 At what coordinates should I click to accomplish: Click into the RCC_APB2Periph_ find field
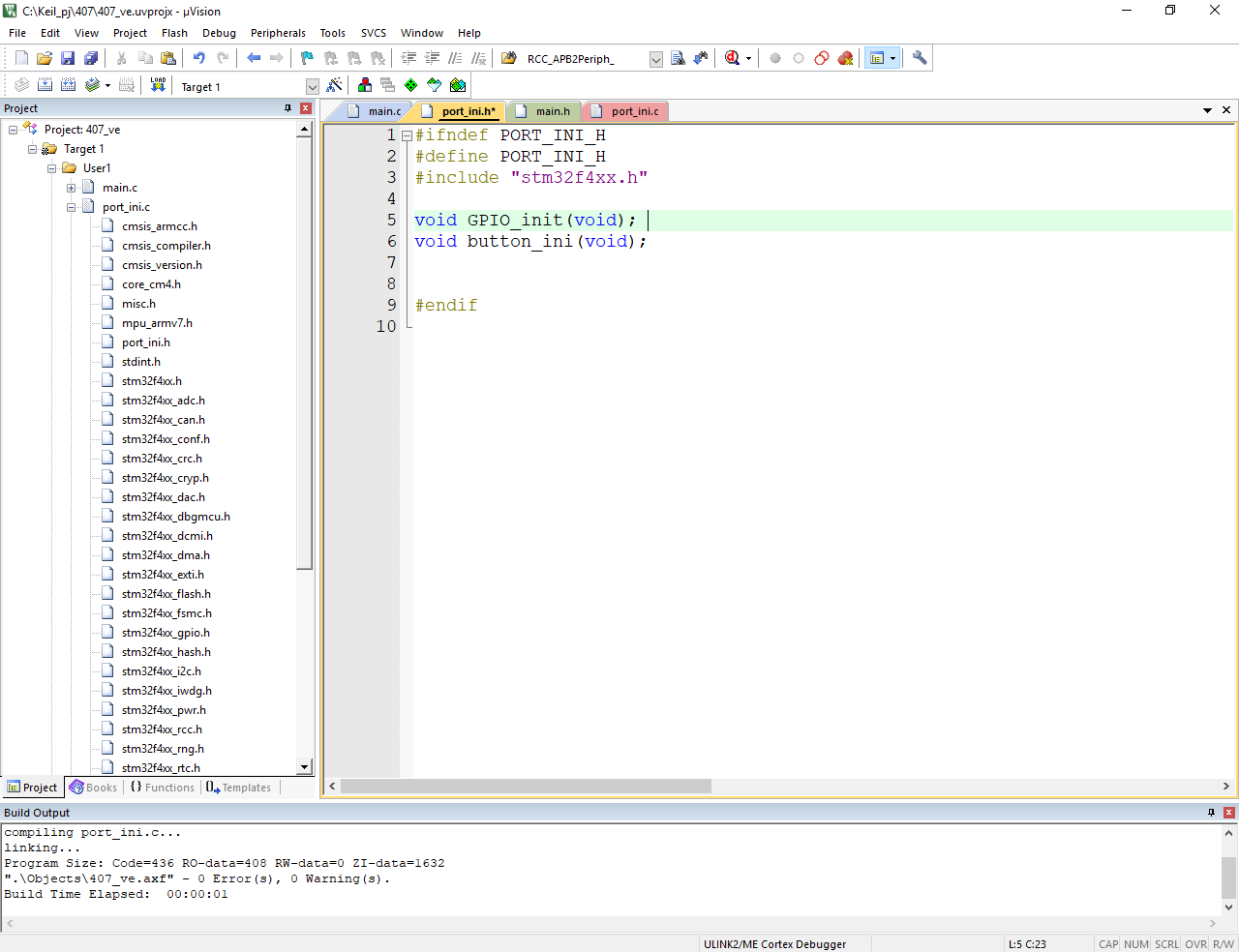point(586,59)
